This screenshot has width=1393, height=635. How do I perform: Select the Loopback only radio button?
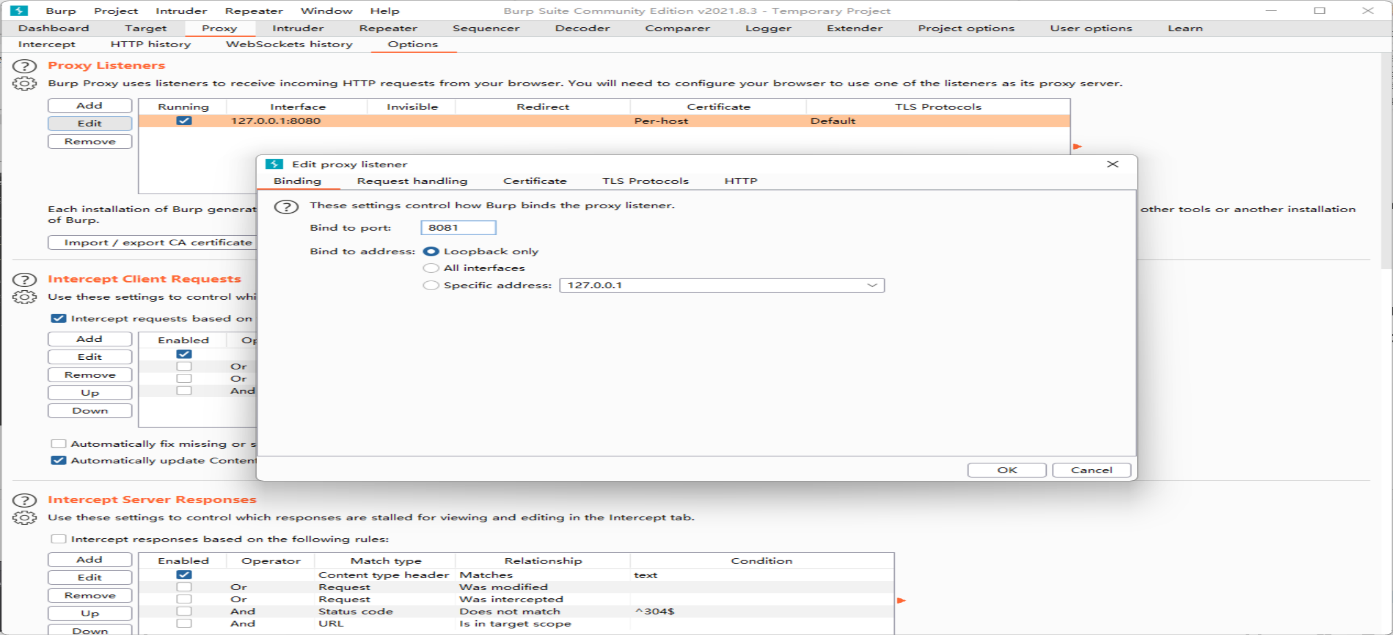tap(431, 252)
